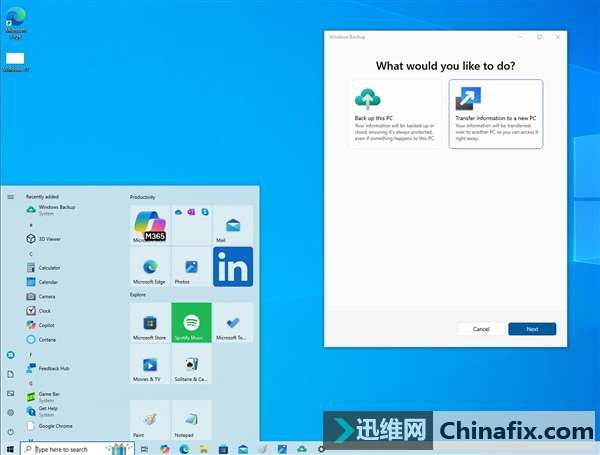Expand Start menu hamburger navigation
Viewport: 600px width, 455px height.
pos(11,197)
